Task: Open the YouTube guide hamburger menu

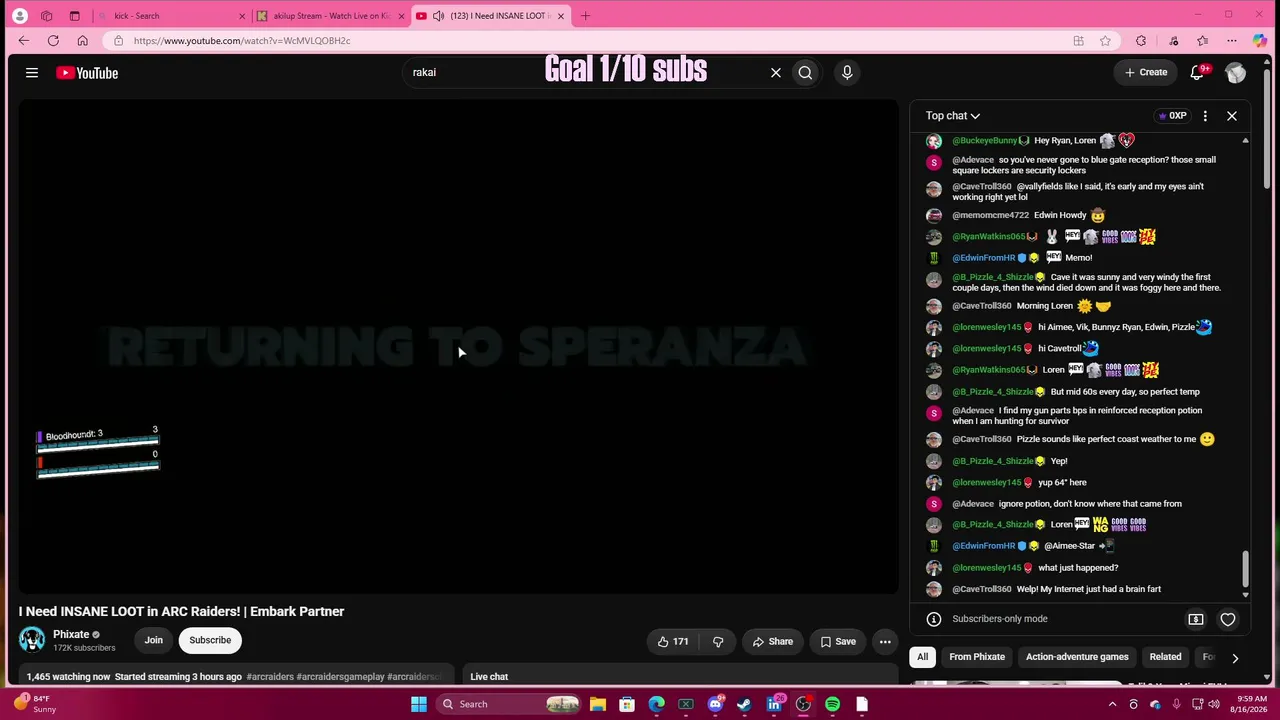Action: click(32, 73)
